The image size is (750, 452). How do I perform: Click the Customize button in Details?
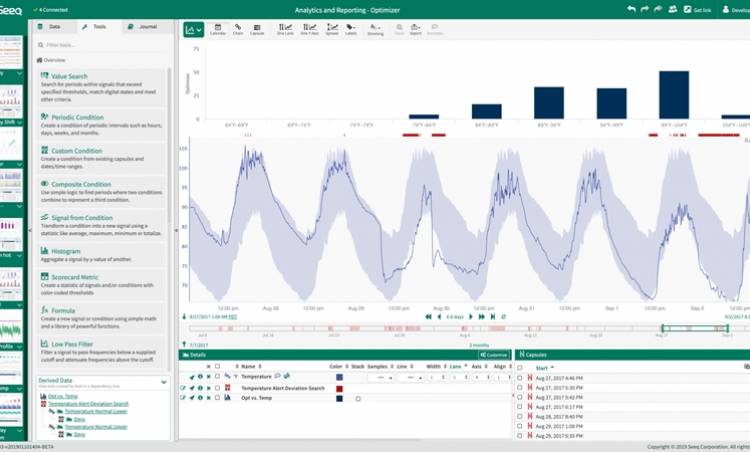[493, 354]
